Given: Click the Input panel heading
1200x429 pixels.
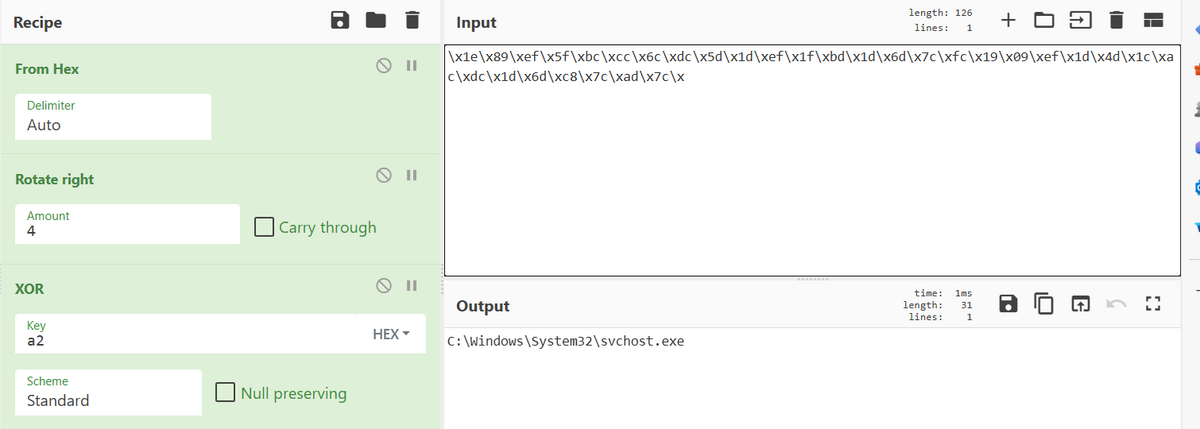Looking at the screenshot, I should pyautogui.click(x=476, y=22).
